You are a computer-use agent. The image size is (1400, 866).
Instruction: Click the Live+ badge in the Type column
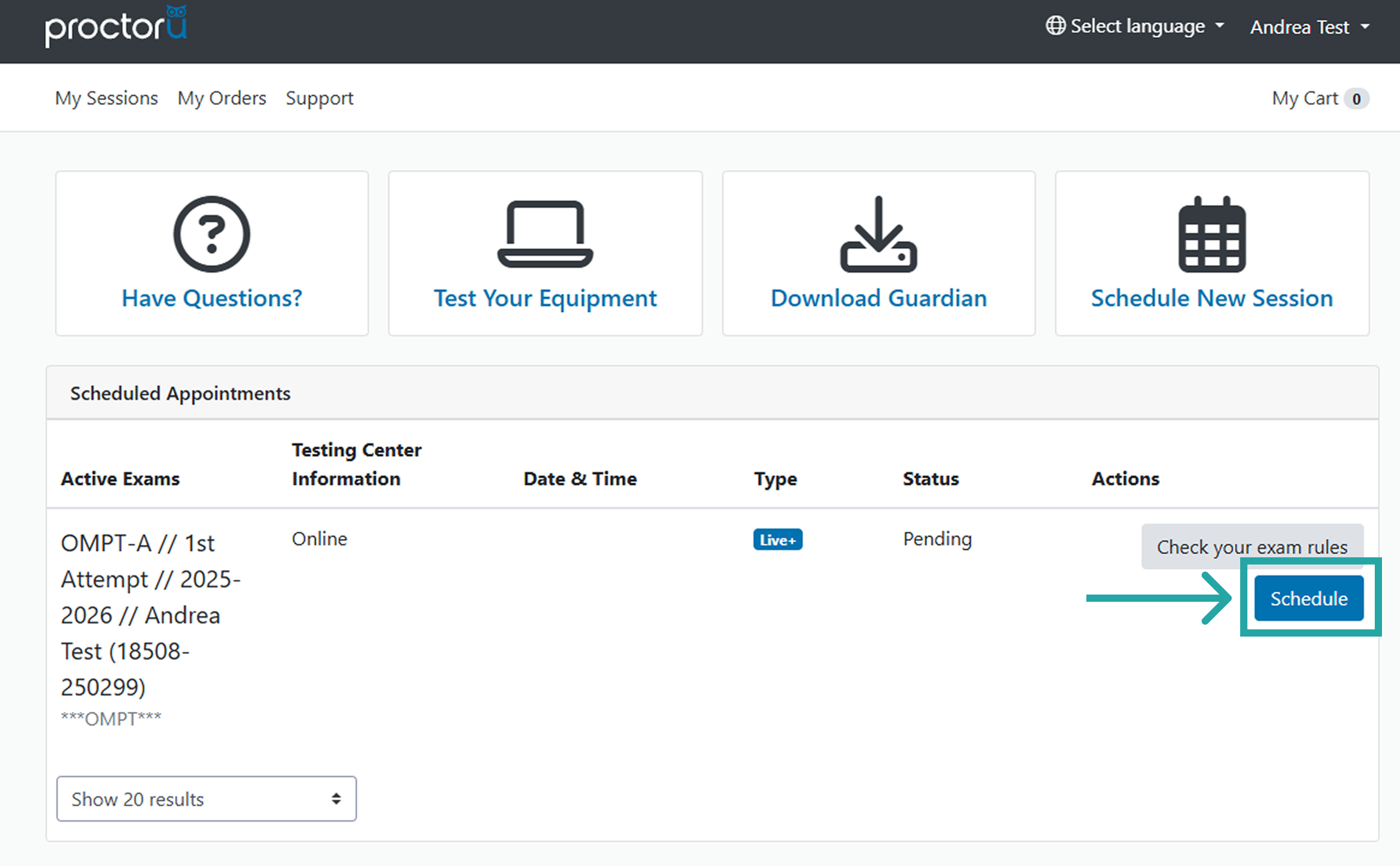(778, 539)
